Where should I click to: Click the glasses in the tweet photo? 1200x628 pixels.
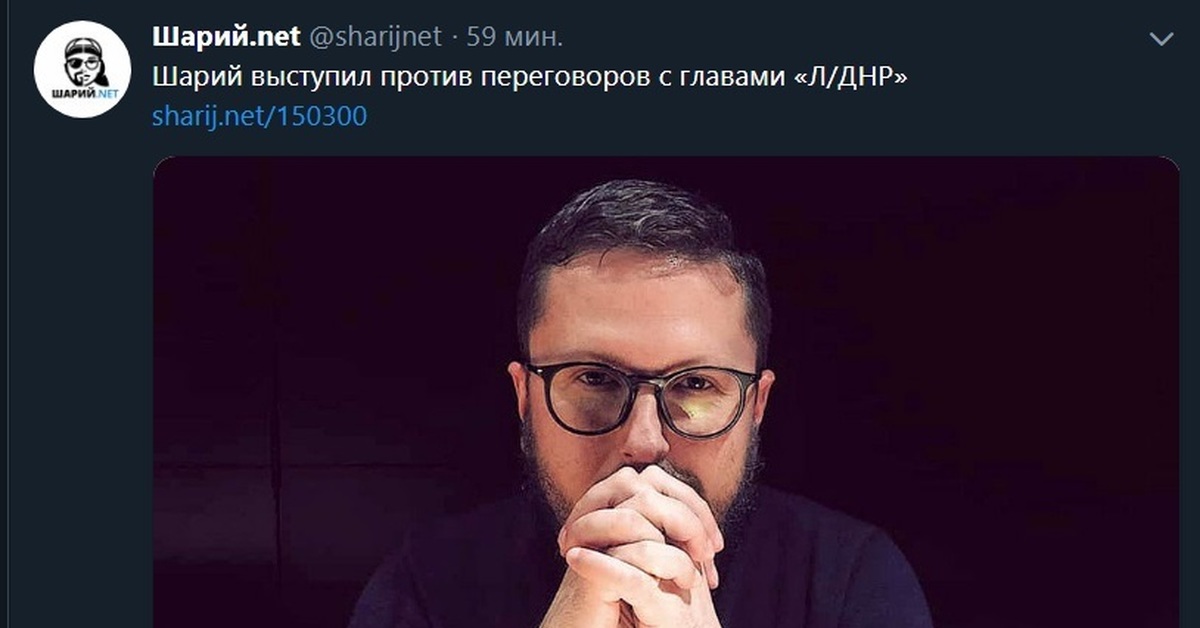pyautogui.click(x=643, y=398)
